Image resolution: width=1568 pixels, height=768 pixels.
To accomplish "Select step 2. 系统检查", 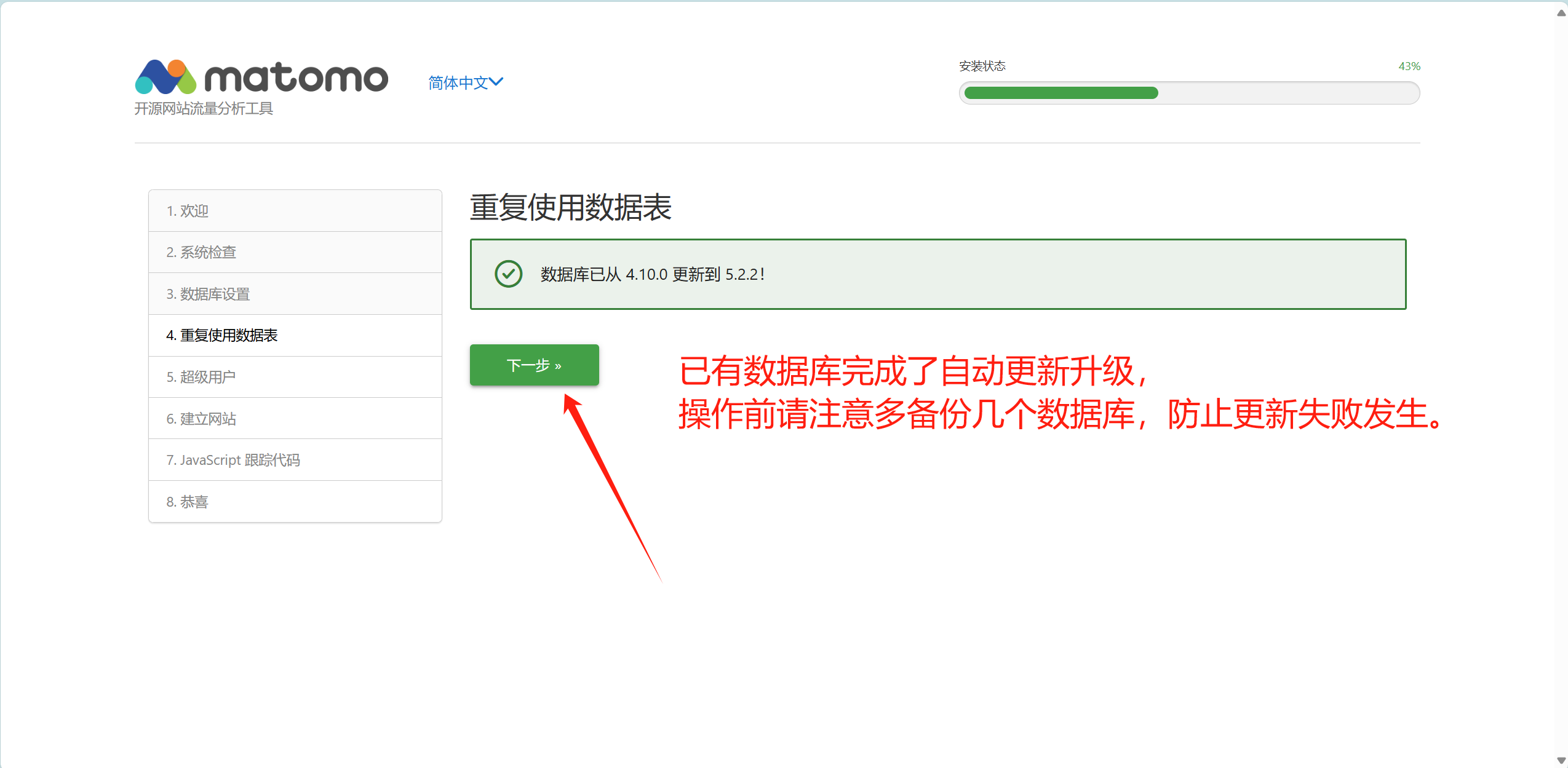I will [201, 252].
